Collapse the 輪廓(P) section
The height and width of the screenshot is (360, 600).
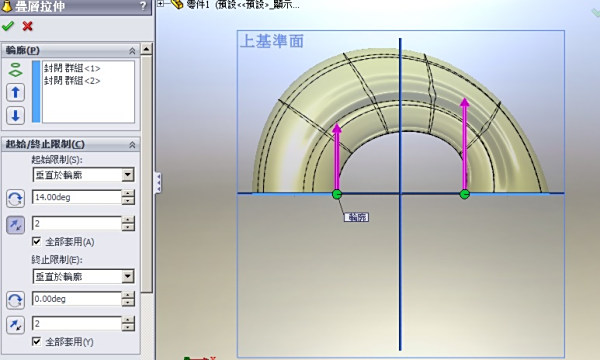[x=132, y=50]
